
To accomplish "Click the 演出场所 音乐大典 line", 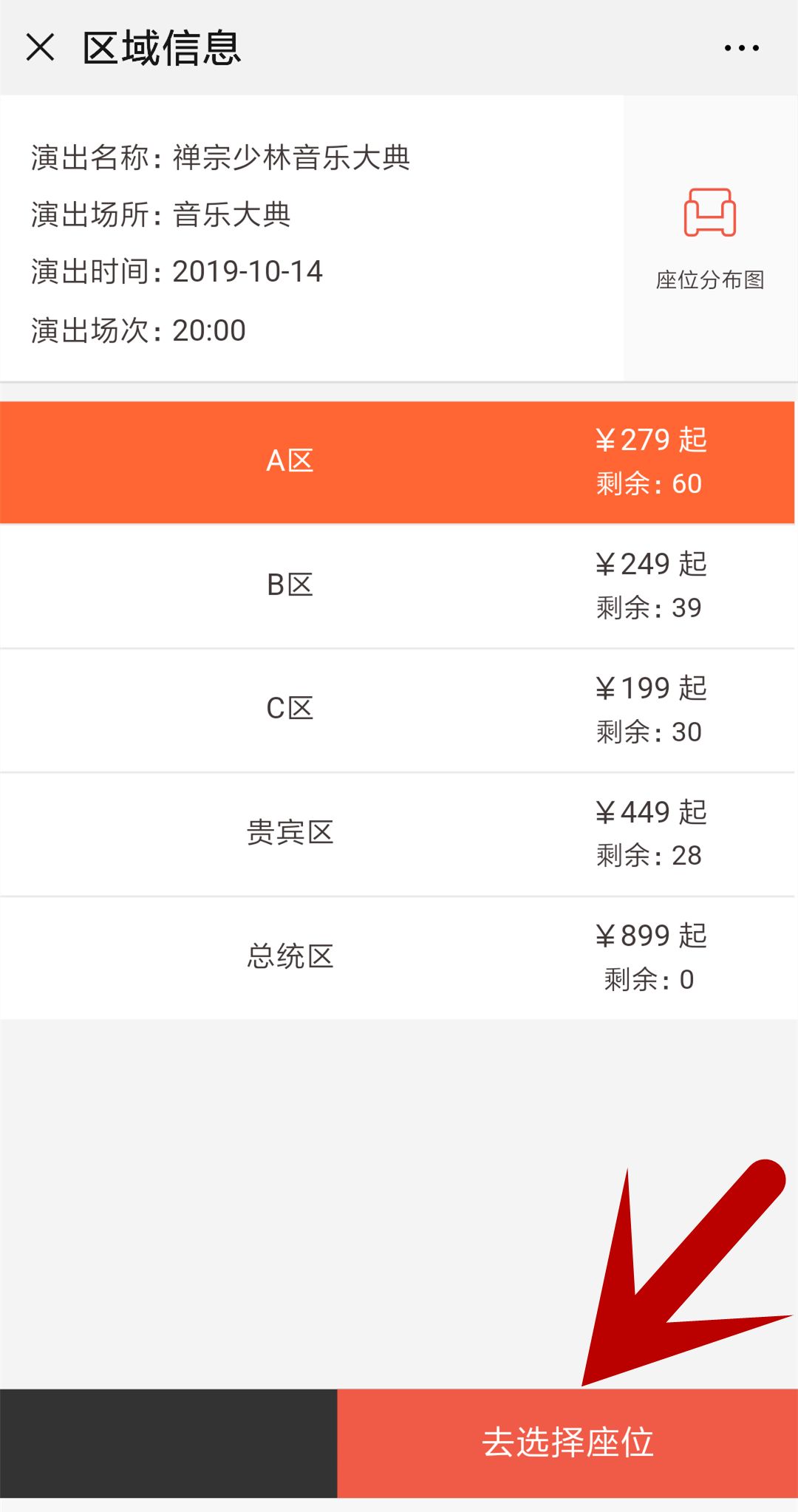I will coord(161,215).
